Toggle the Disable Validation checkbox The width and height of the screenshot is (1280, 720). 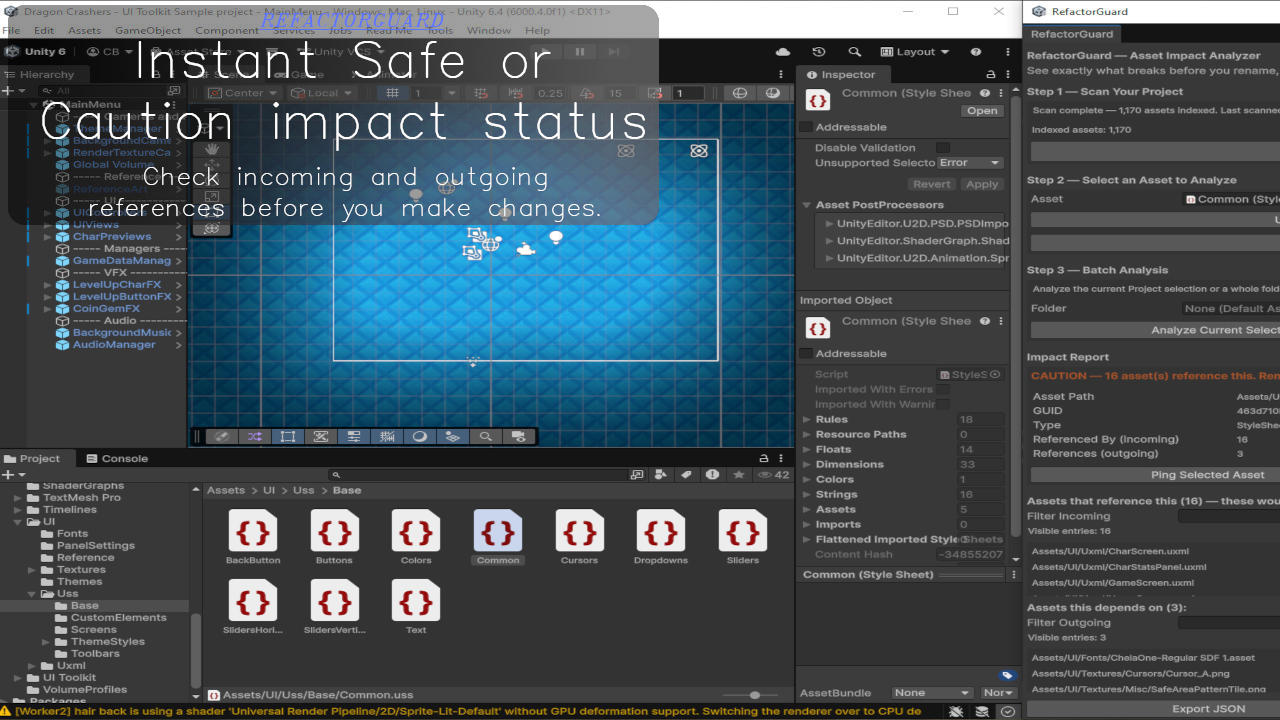942,148
